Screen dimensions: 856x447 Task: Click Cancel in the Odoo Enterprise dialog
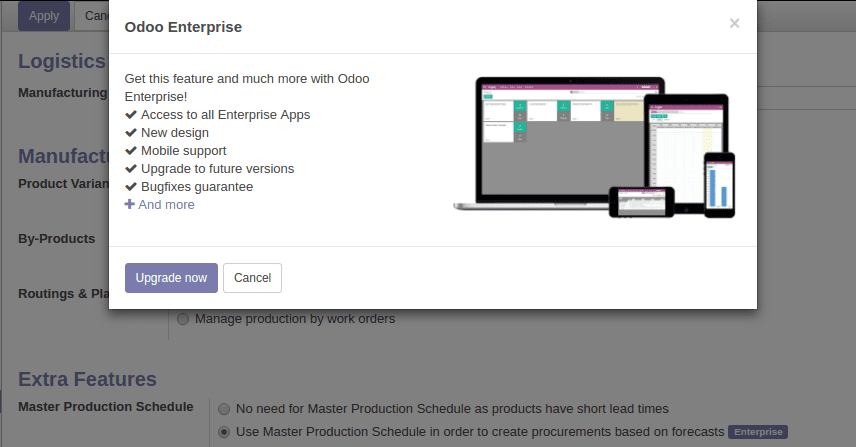252,278
